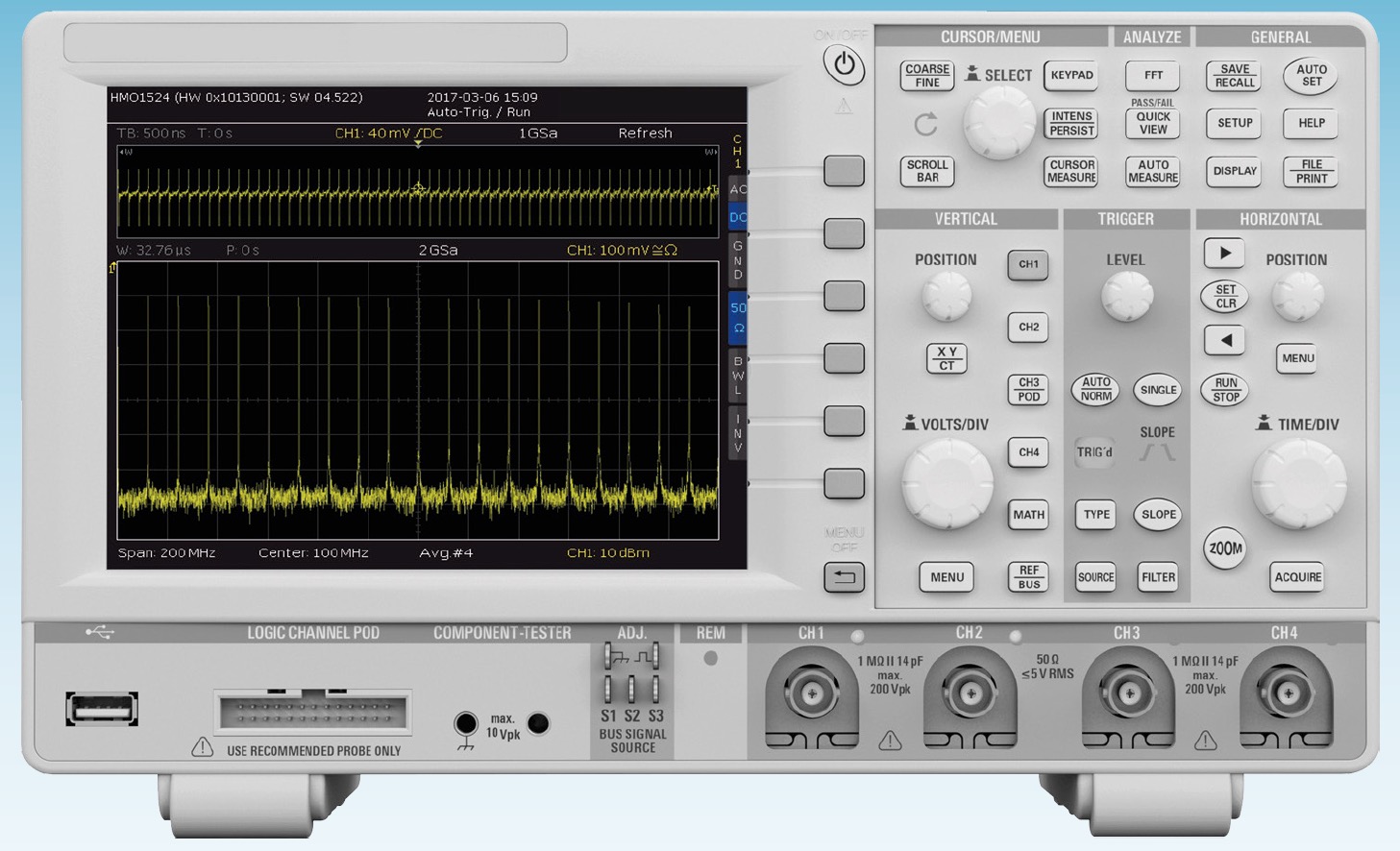Open the Vertical MENU
Viewport: 1400px width, 851px height.
pos(946,577)
